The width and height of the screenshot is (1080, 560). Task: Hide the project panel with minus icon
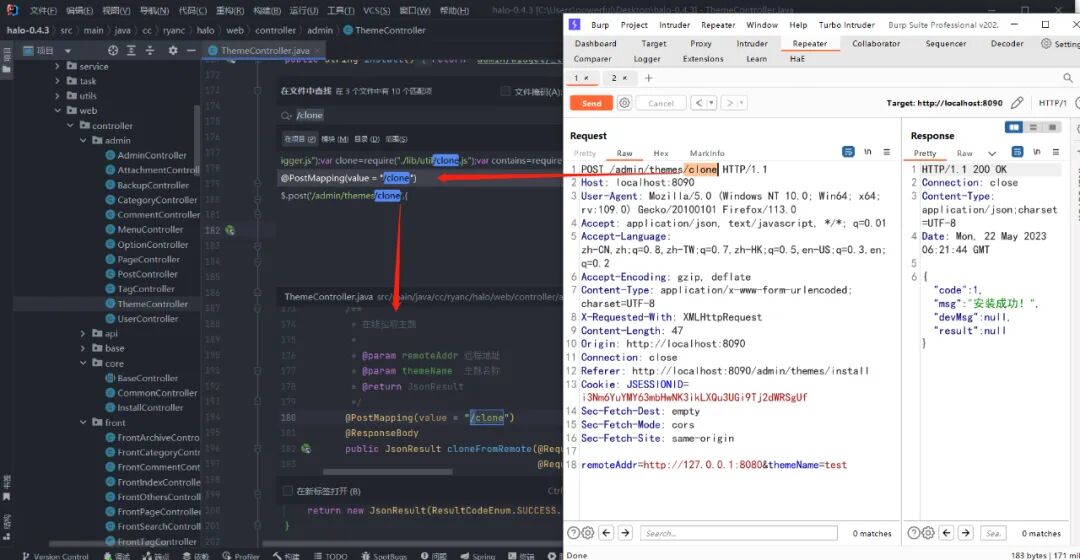click(191, 50)
